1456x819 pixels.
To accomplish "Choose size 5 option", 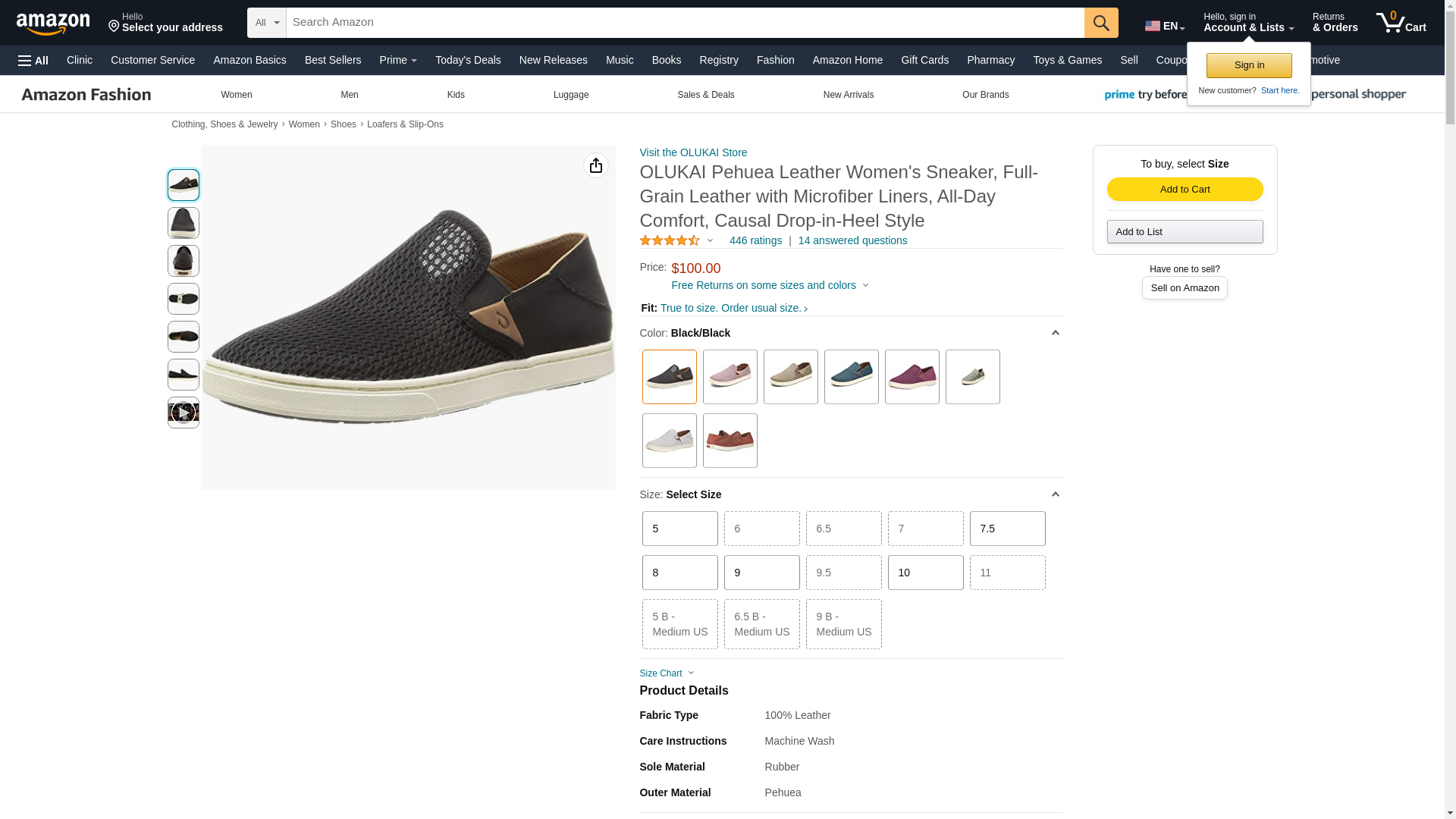I will [679, 529].
